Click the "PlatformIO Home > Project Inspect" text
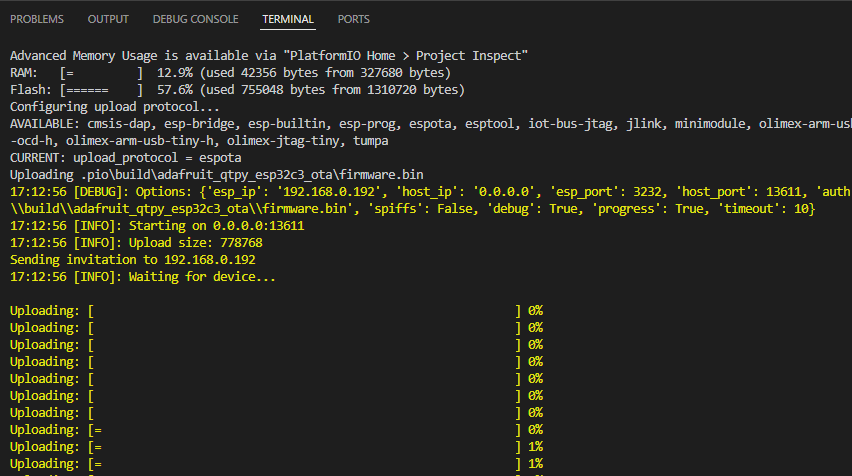Image resolution: width=852 pixels, height=476 pixels. click(405, 55)
